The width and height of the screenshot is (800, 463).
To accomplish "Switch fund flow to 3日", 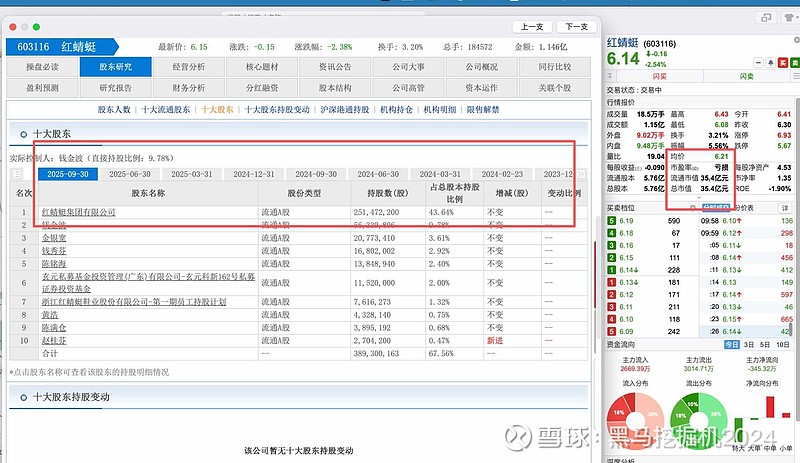I will (748, 345).
